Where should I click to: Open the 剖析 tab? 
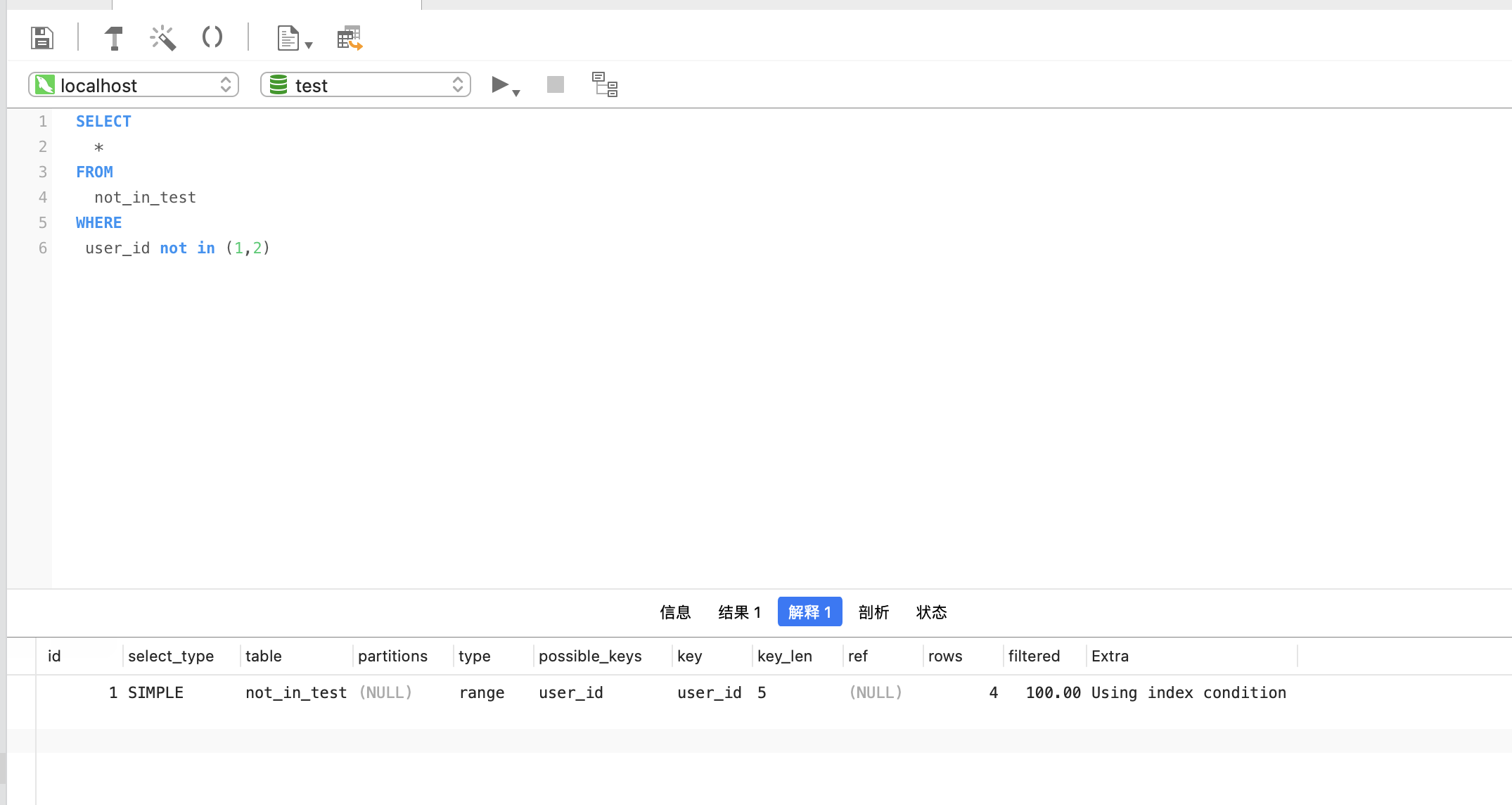873,612
